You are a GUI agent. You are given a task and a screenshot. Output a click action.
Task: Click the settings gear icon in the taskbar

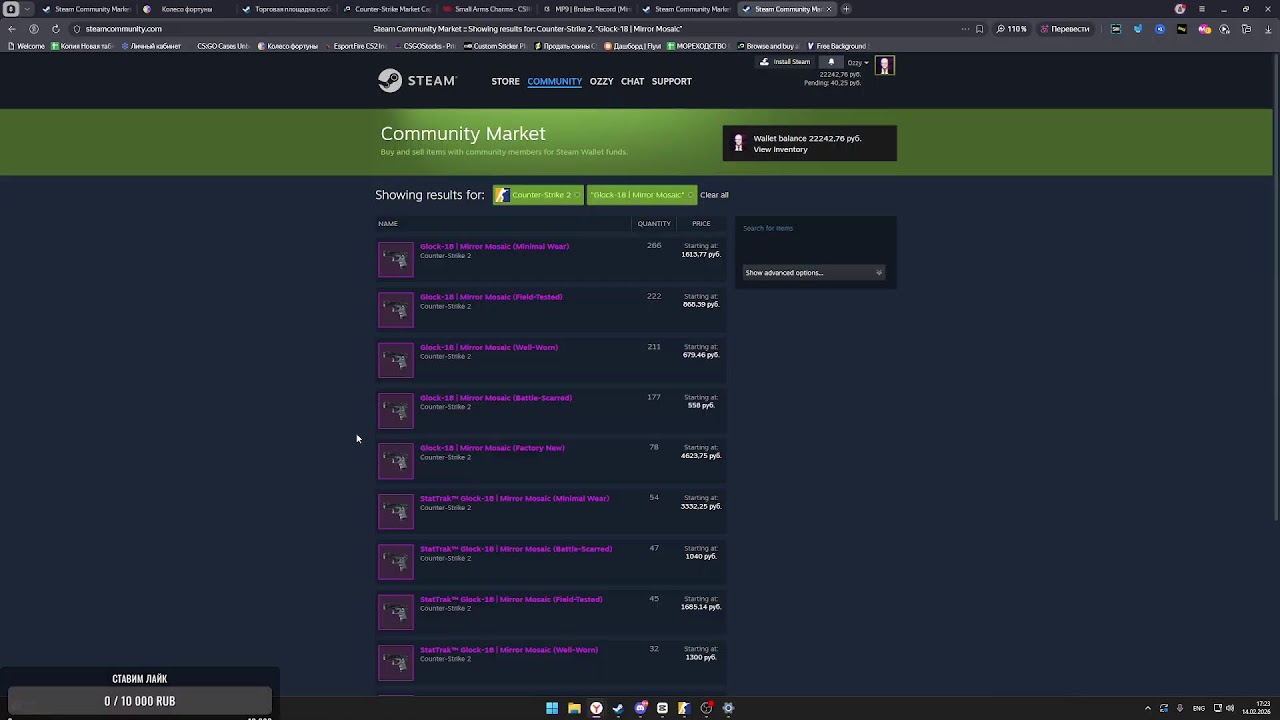[728, 708]
